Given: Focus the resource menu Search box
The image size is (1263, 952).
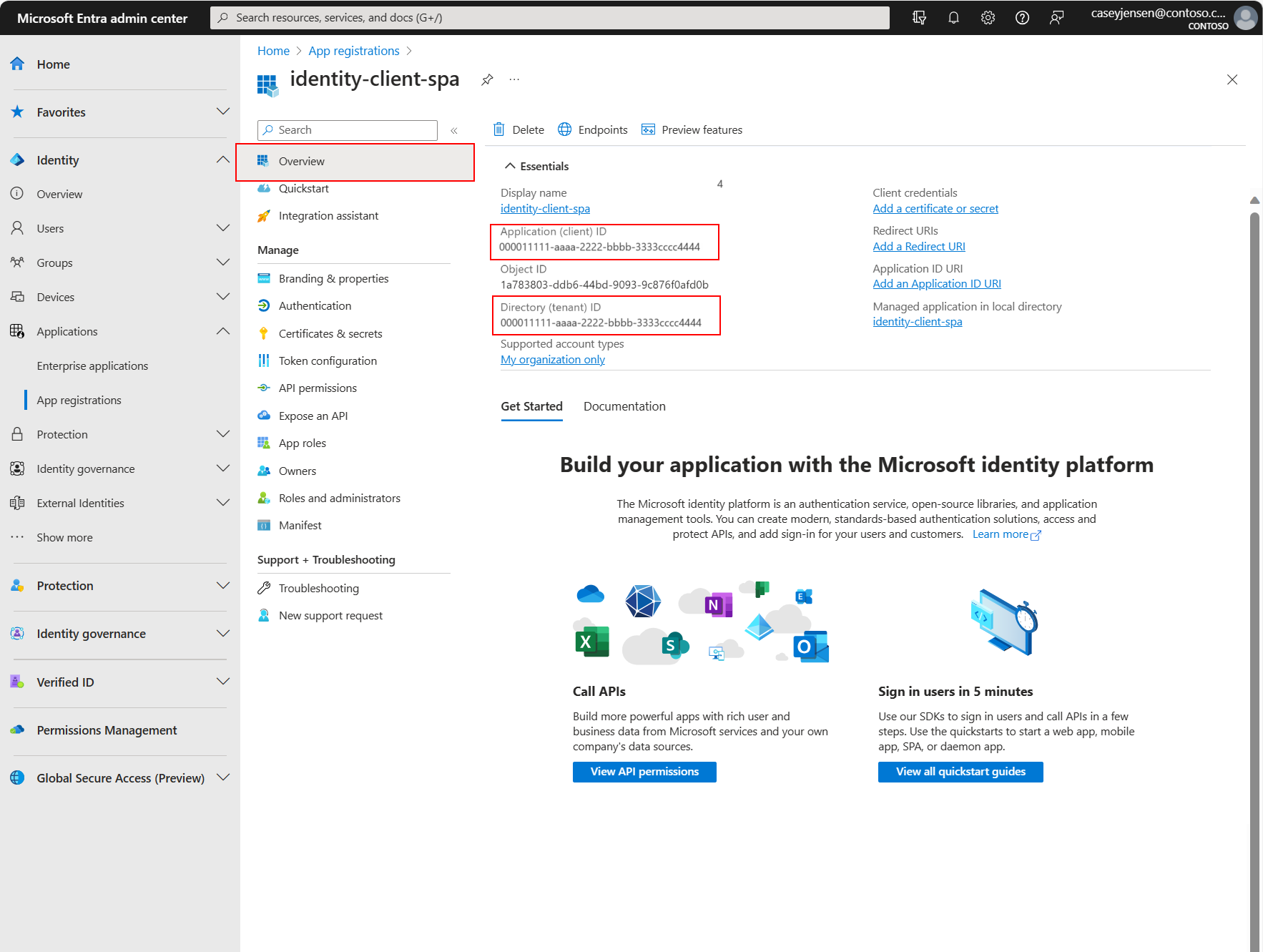Looking at the screenshot, I should 348,130.
